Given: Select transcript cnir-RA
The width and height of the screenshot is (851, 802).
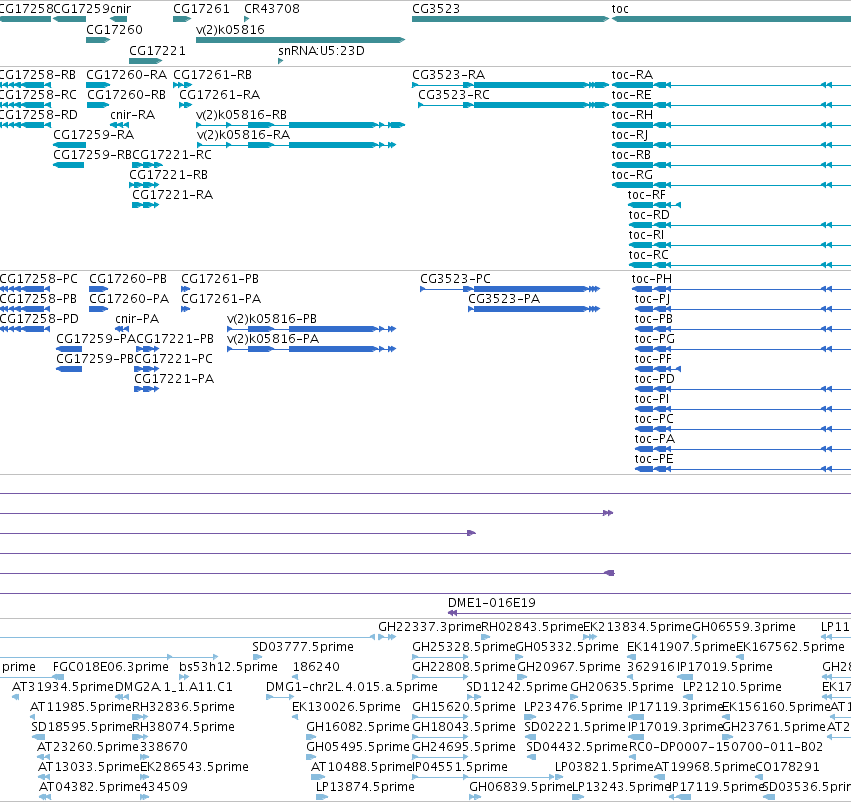Looking at the screenshot, I should [x=119, y=125].
